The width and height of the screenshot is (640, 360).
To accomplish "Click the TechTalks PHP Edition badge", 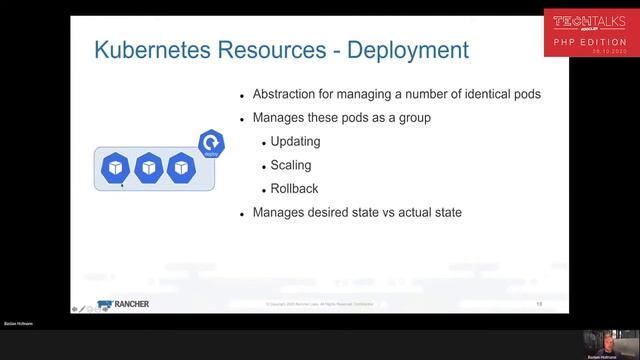I will point(592,33).
